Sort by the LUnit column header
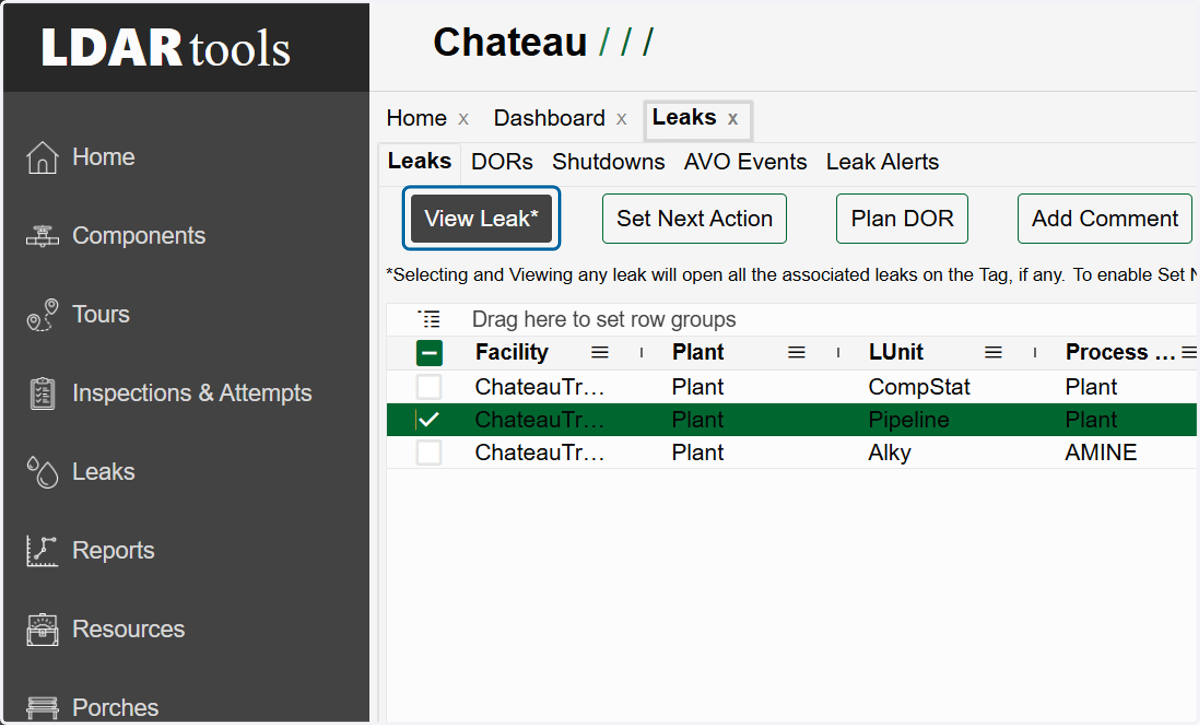 (x=896, y=352)
